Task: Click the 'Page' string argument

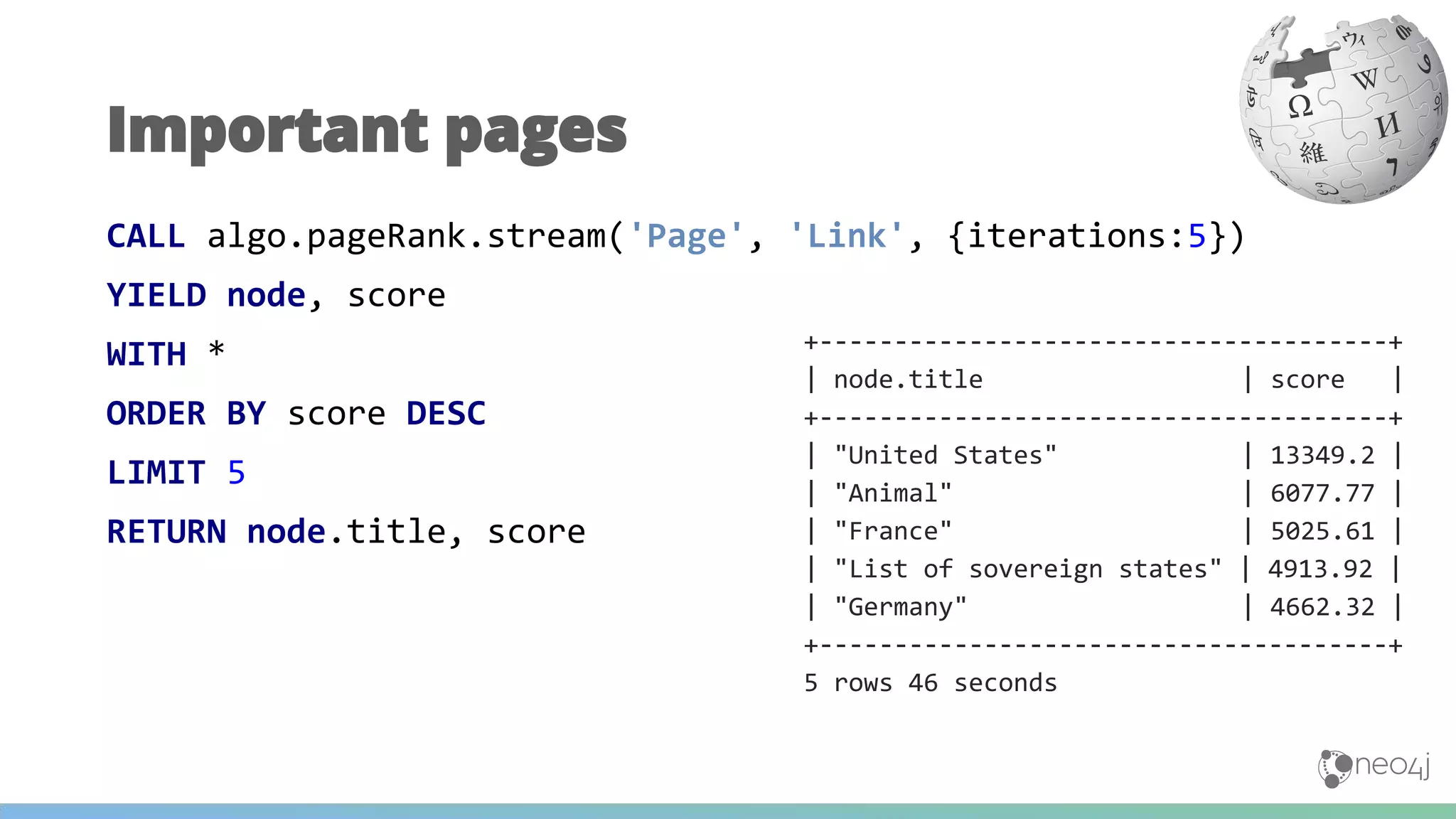Action: pyautogui.click(x=686, y=236)
